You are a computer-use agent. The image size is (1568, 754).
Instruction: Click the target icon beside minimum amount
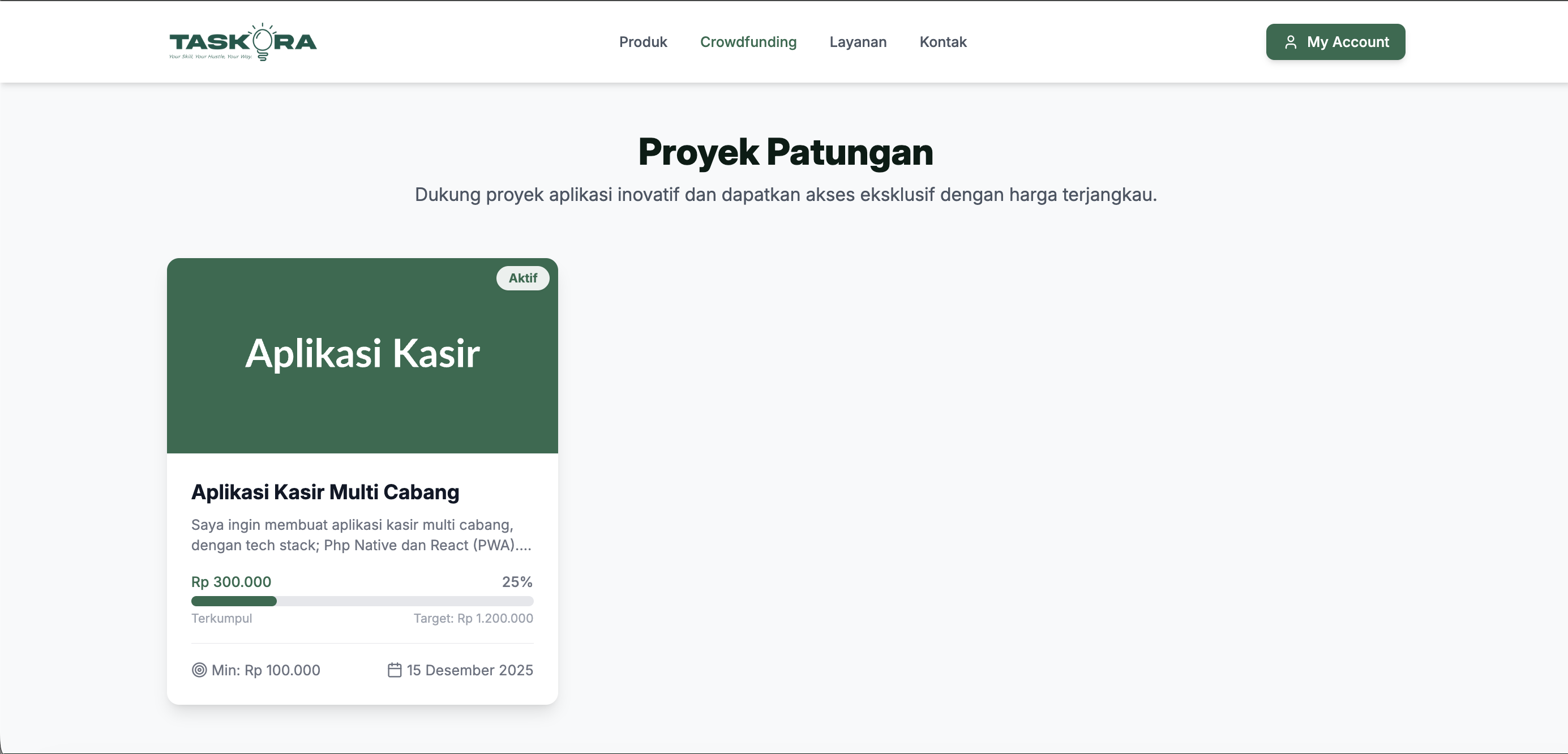pos(199,670)
